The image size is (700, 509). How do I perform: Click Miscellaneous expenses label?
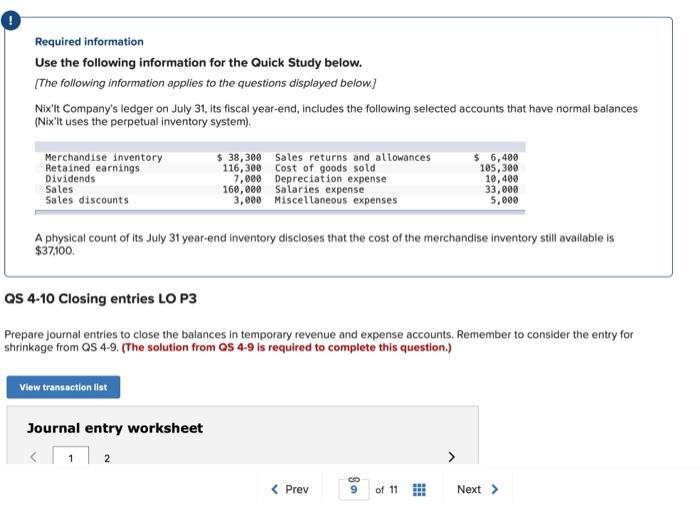pyautogui.click(x=336, y=200)
